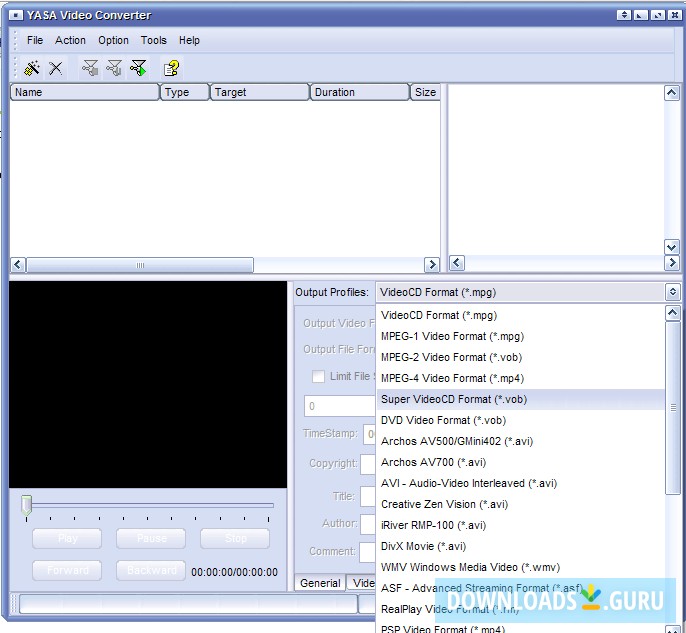Select DivX Movie (*.avi)
686x633 pixels.
click(521, 546)
